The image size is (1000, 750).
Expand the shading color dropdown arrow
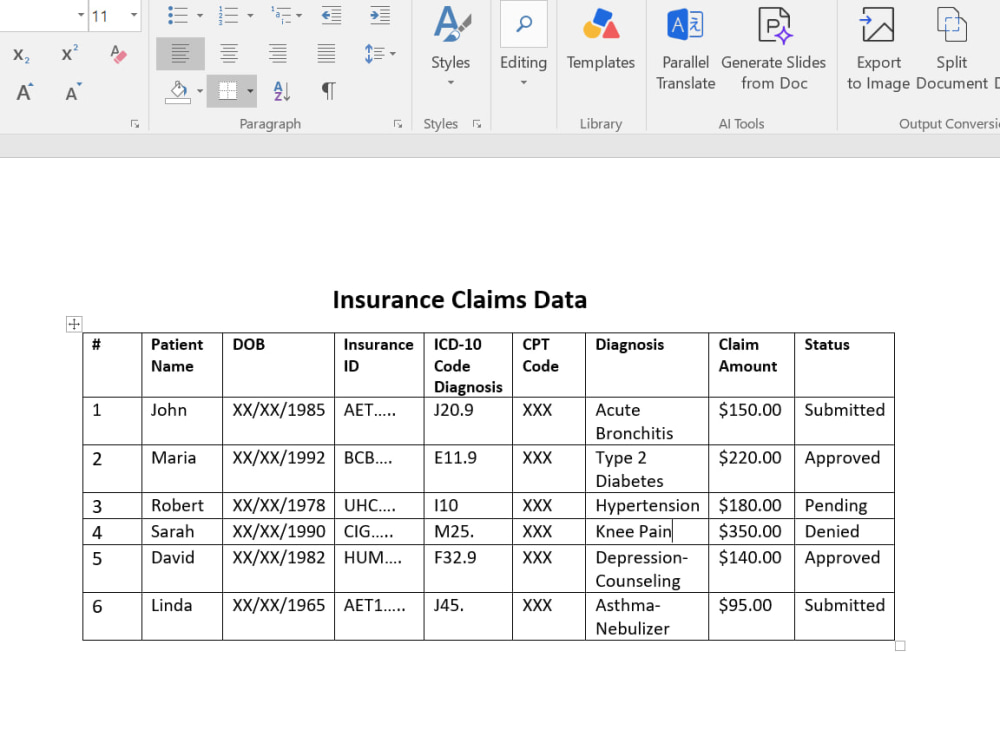[200, 91]
